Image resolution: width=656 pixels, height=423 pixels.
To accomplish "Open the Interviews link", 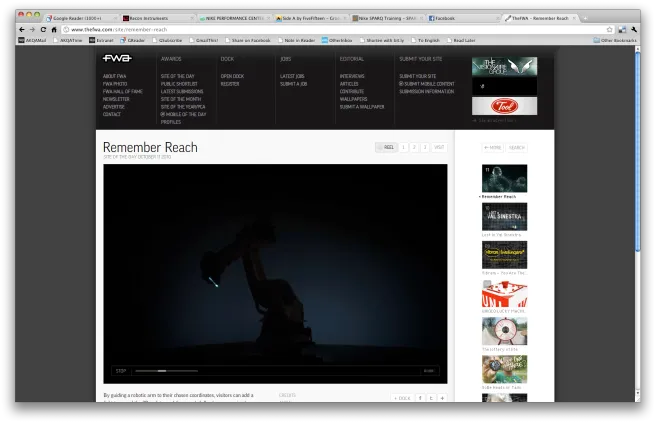I will (x=352, y=76).
